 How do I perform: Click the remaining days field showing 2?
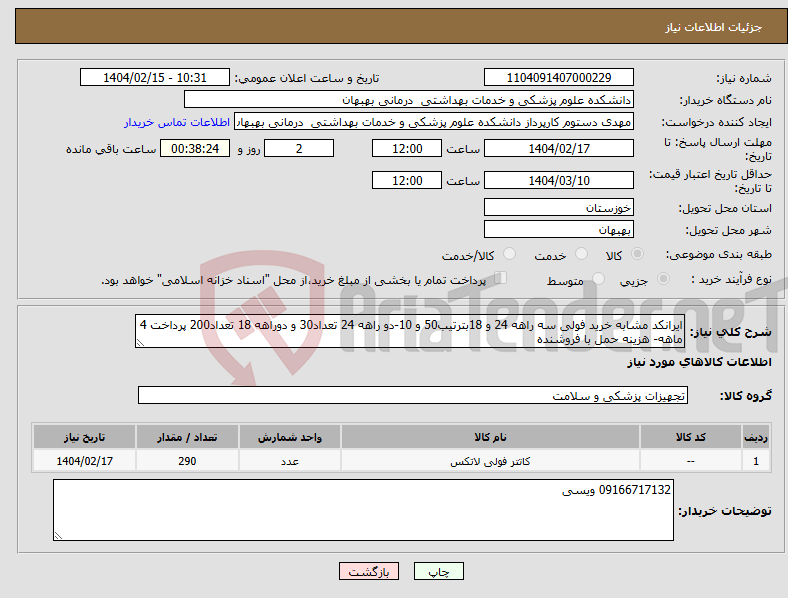click(x=299, y=149)
